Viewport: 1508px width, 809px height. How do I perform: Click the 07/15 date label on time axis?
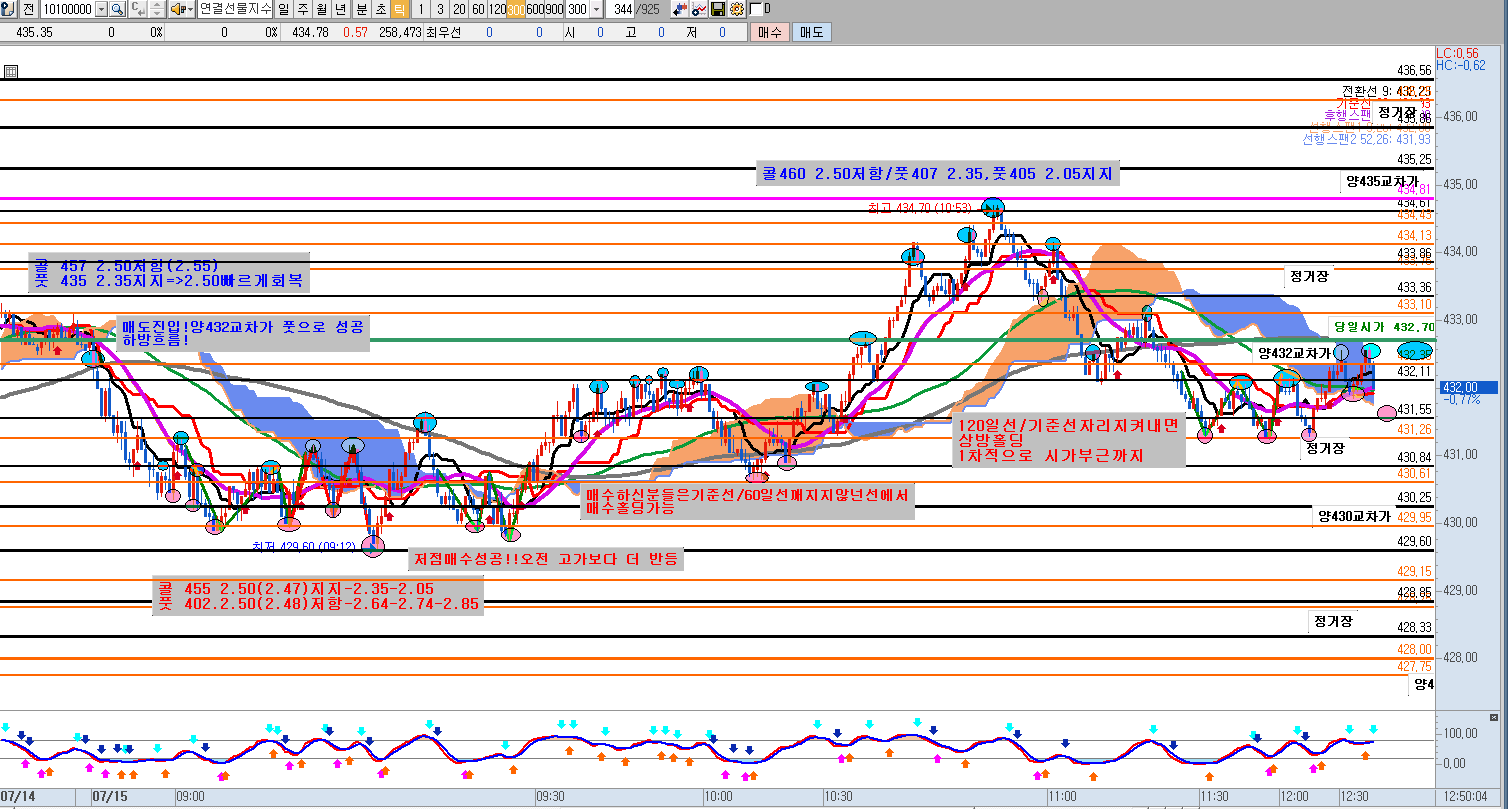(x=110, y=797)
